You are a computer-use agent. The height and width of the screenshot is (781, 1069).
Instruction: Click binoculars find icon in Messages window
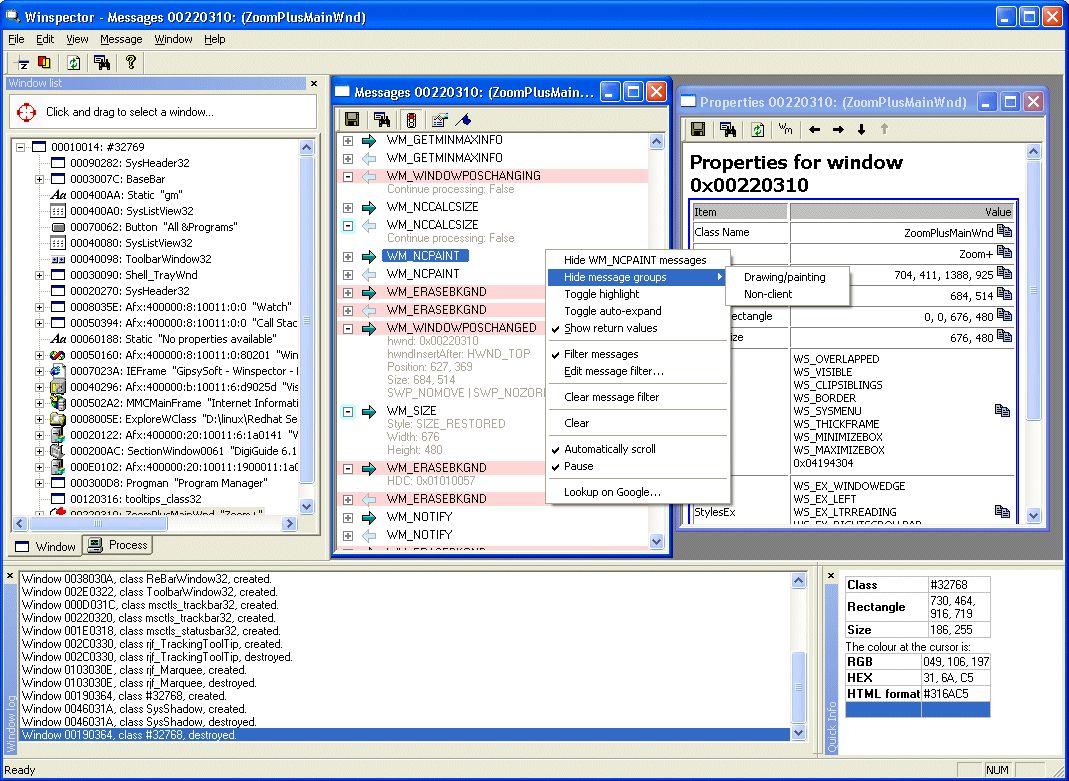[382, 120]
